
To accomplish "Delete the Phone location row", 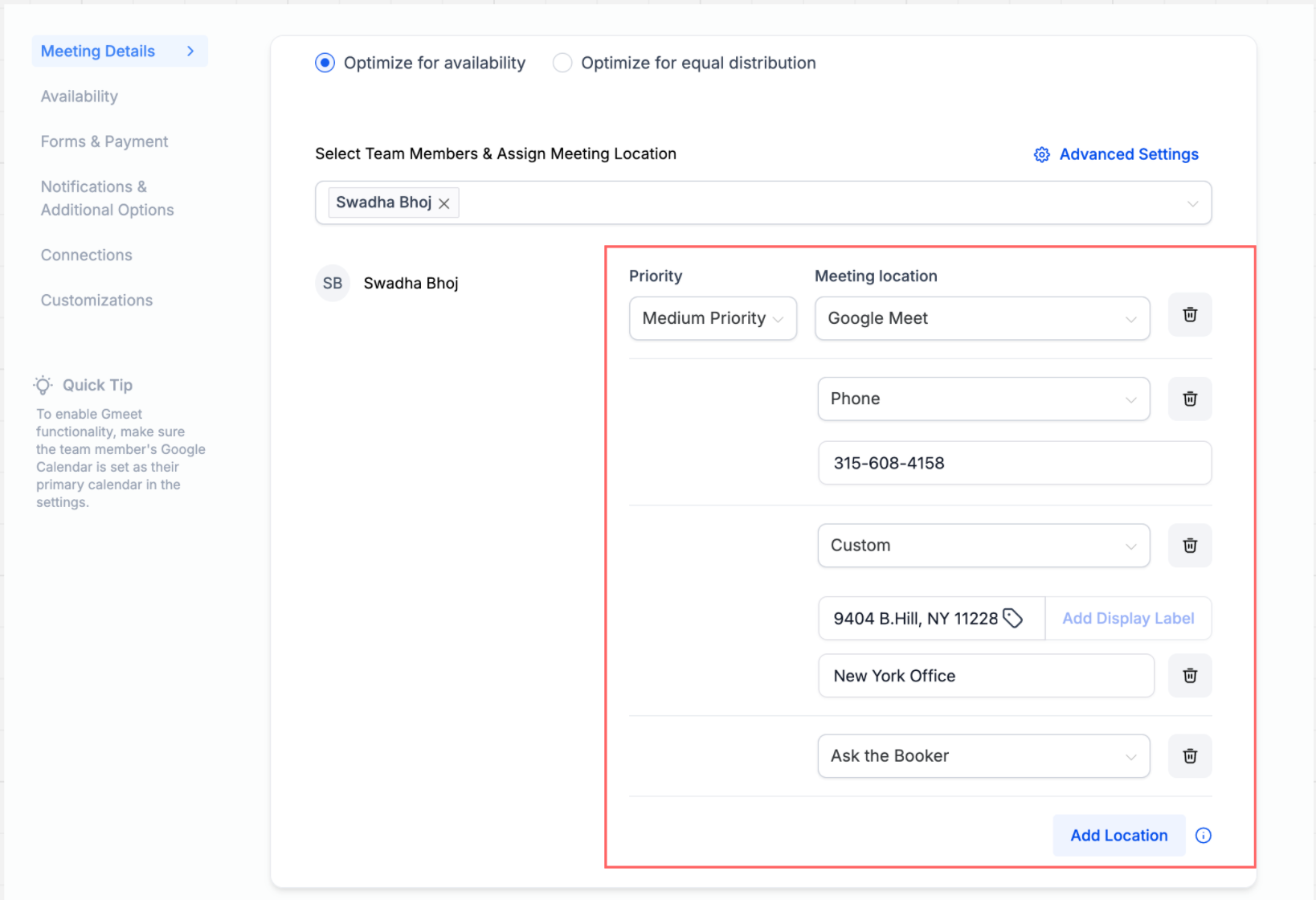I will click(1190, 399).
